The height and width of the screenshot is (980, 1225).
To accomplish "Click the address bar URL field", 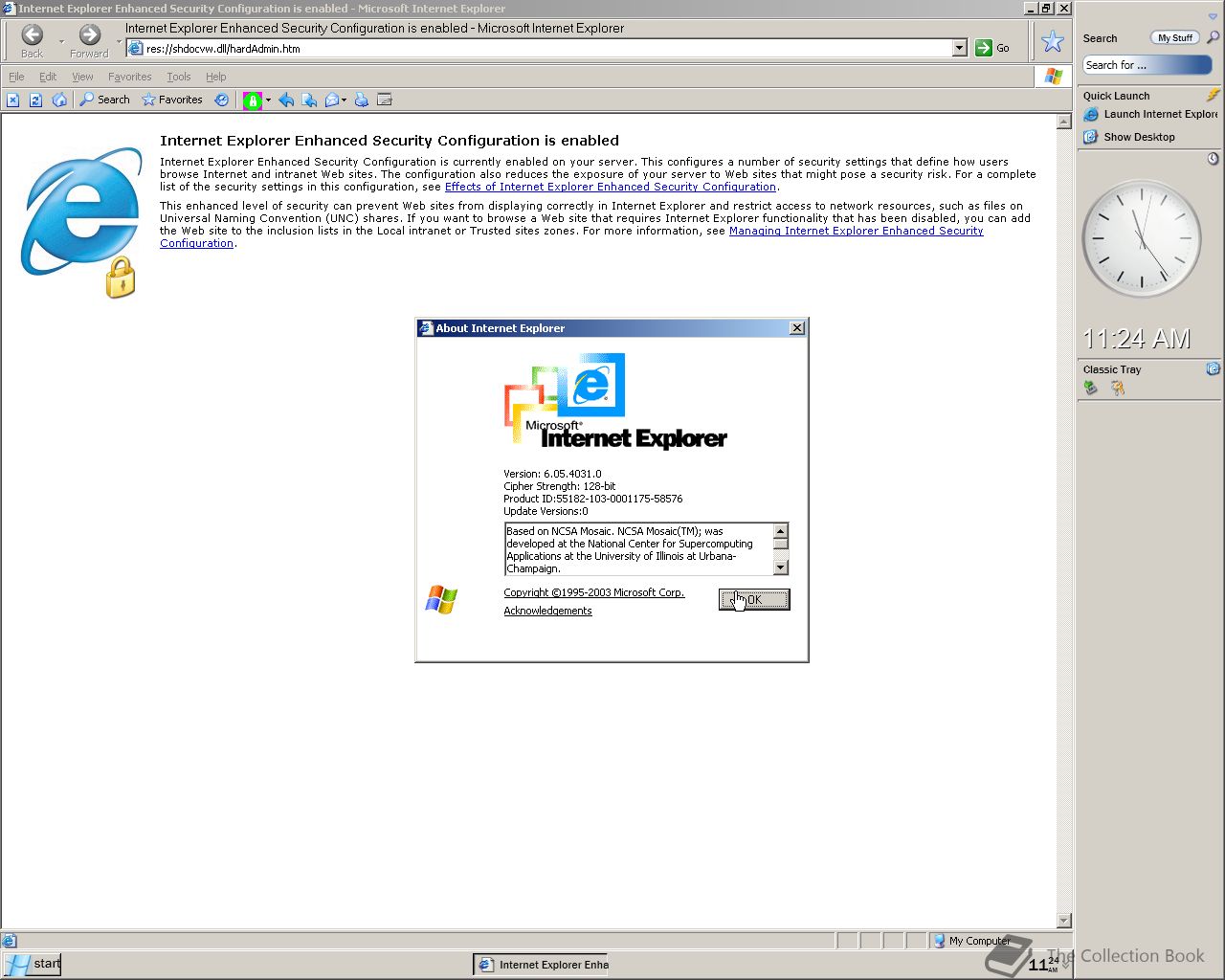I will pos(547,48).
